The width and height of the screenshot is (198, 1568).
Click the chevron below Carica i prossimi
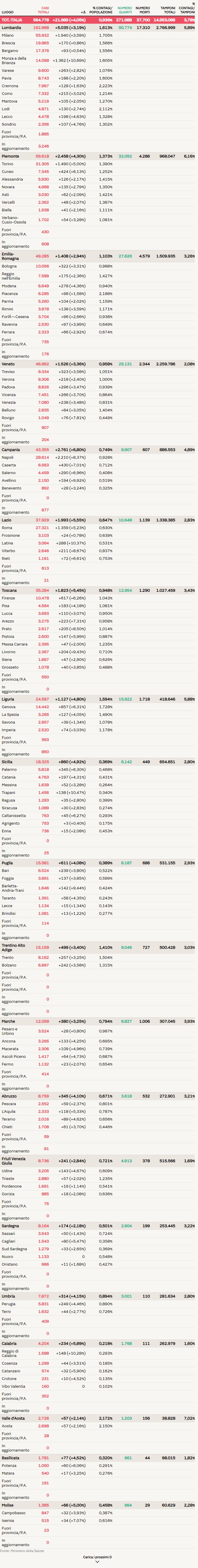point(97,1562)
